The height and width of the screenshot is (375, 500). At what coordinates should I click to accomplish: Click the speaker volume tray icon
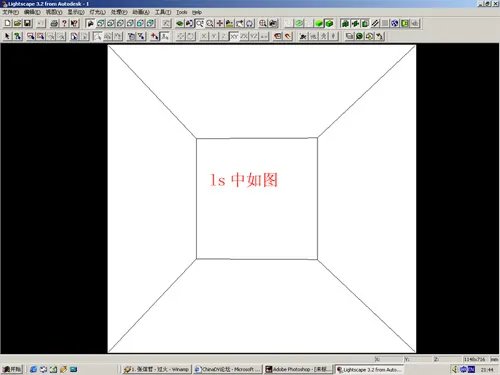[455, 369]
